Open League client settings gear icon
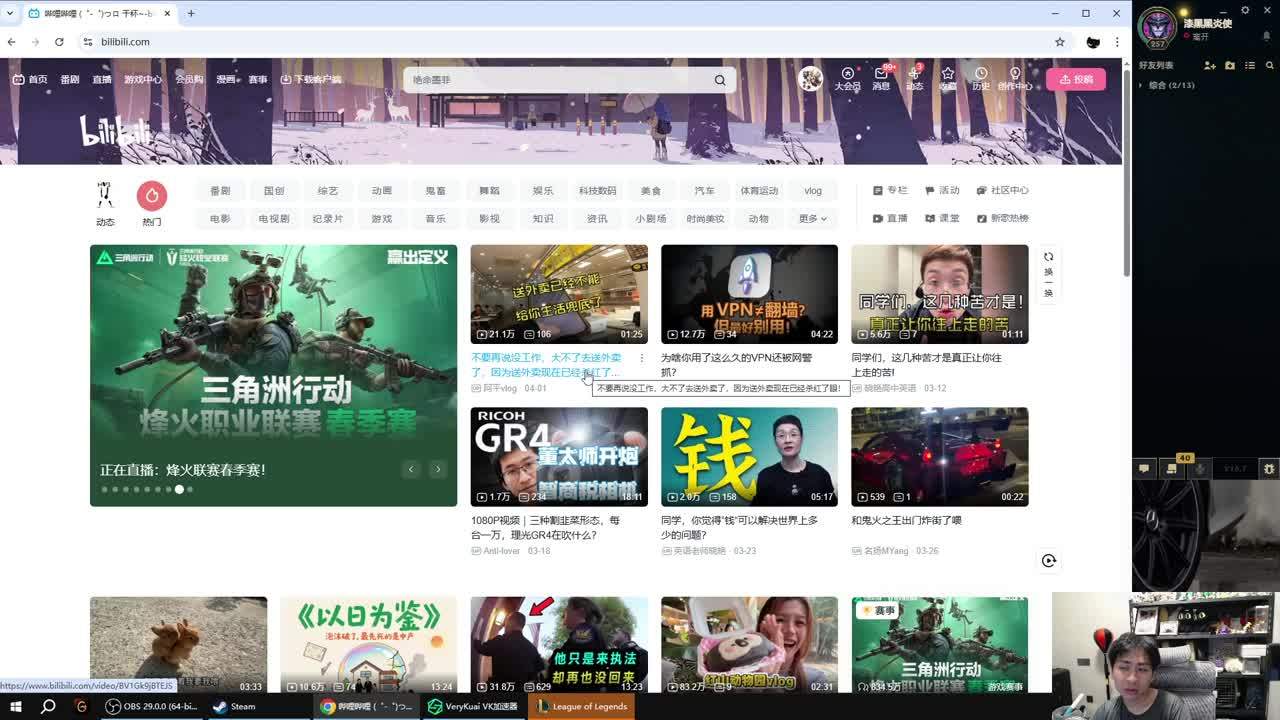This screenshot has height=720, width=1280. [1269, 468]
